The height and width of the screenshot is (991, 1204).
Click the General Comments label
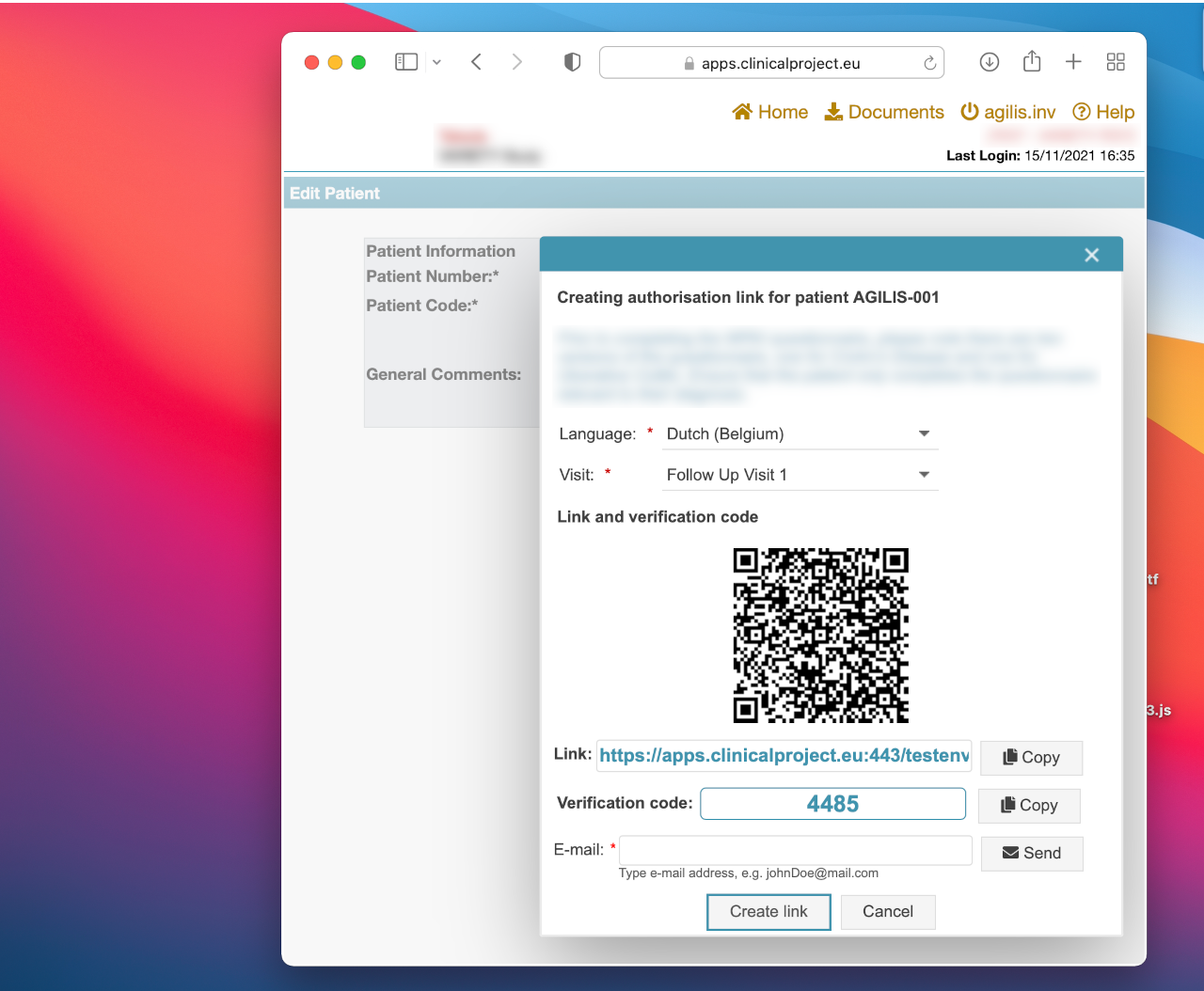(444, 374)
